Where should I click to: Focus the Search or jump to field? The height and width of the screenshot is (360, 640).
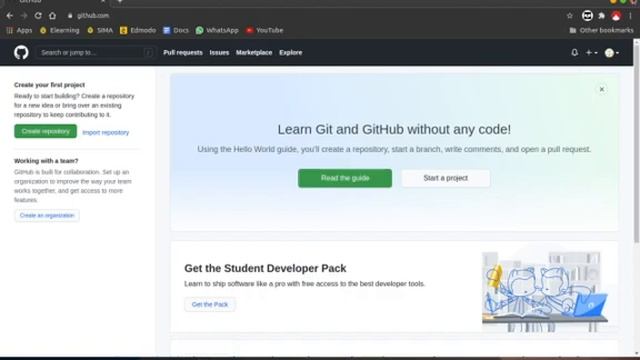pos(96,53)
